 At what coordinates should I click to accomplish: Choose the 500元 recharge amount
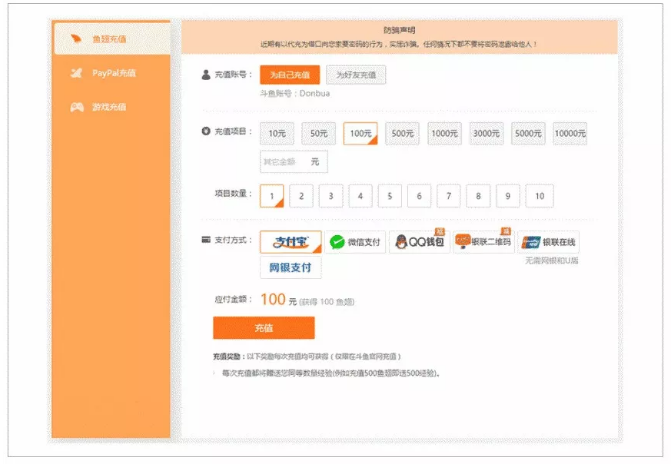[x=402, y=134]
